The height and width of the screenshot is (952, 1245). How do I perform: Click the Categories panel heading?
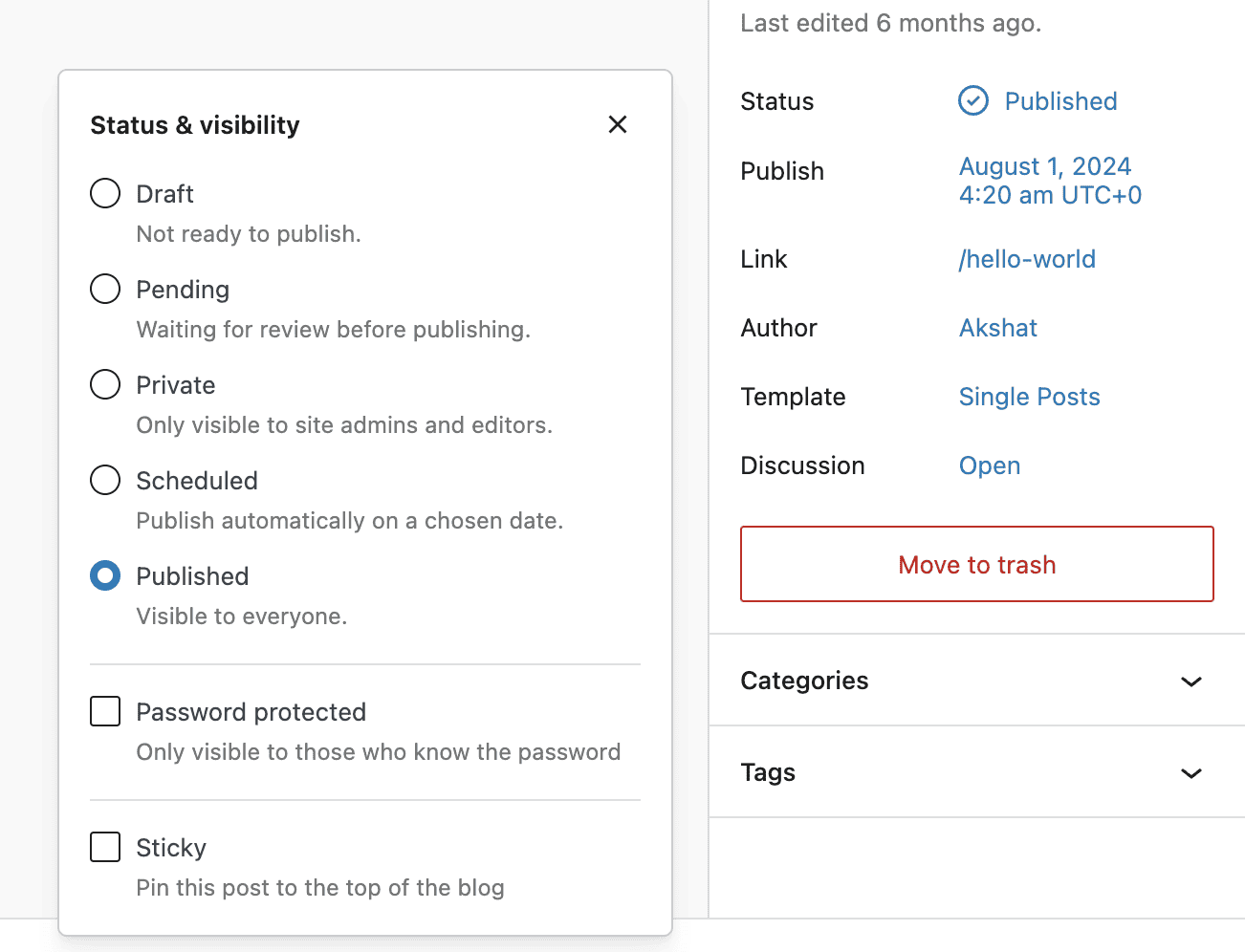(804, 681)
